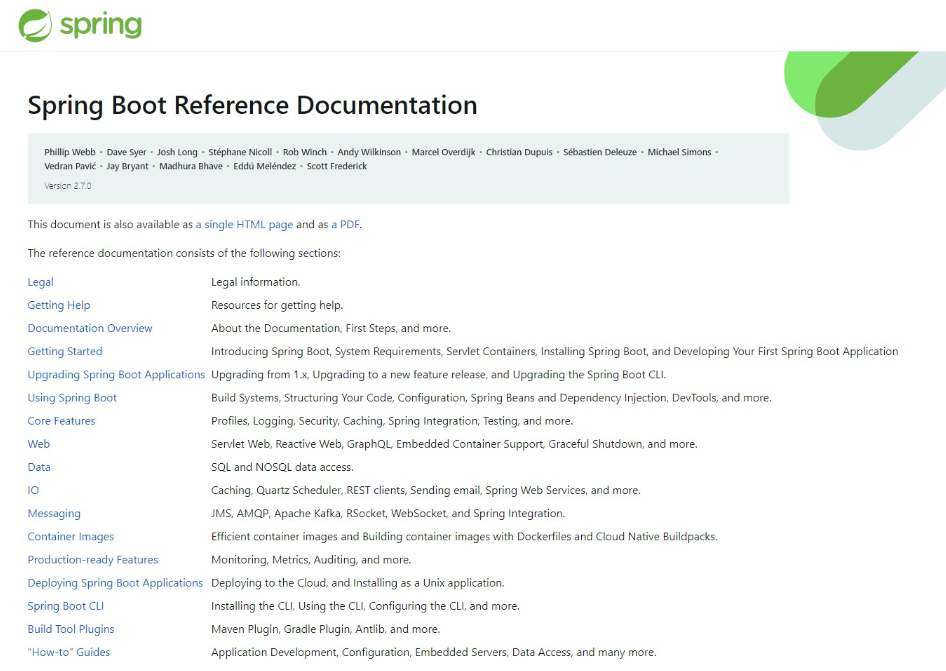Click the Version 2.7.0 text
The image size is (946, 671).
[68, 186]
